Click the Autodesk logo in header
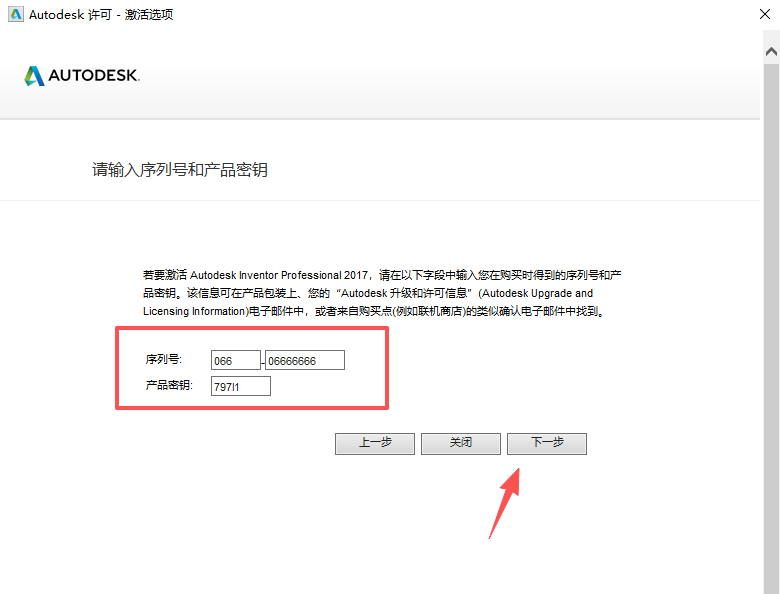Image resolution: width=780 pixels, height=594 pixels. (x=82, y=76)
